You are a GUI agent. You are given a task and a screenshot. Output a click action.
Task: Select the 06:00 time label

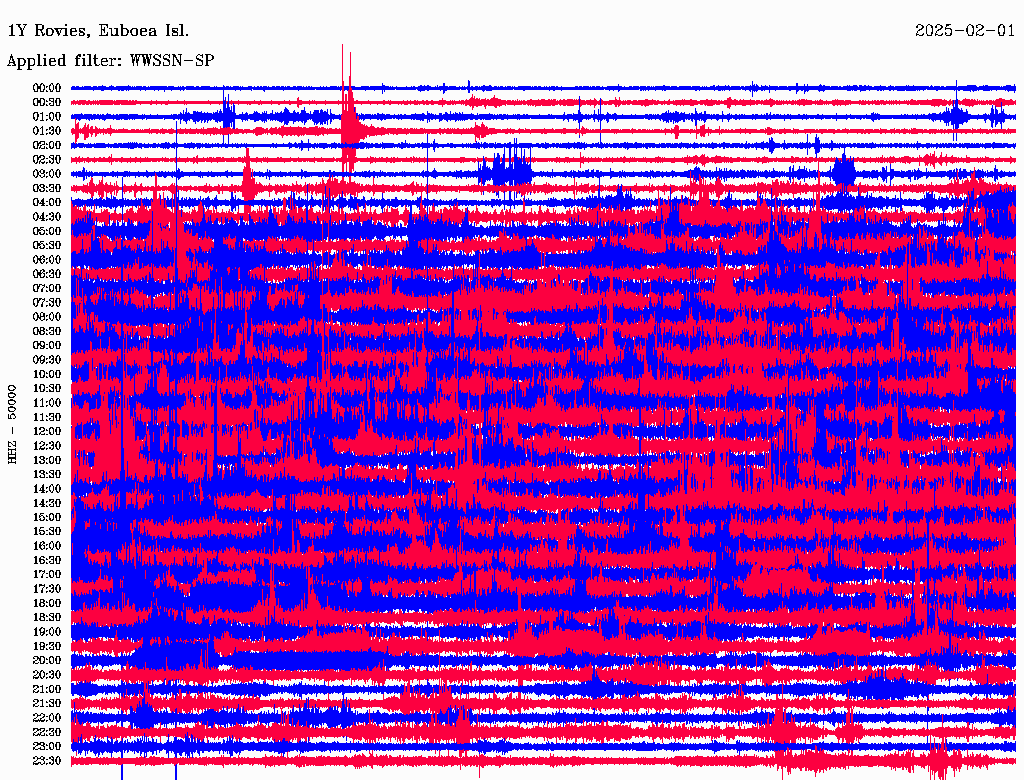(47, 259)
